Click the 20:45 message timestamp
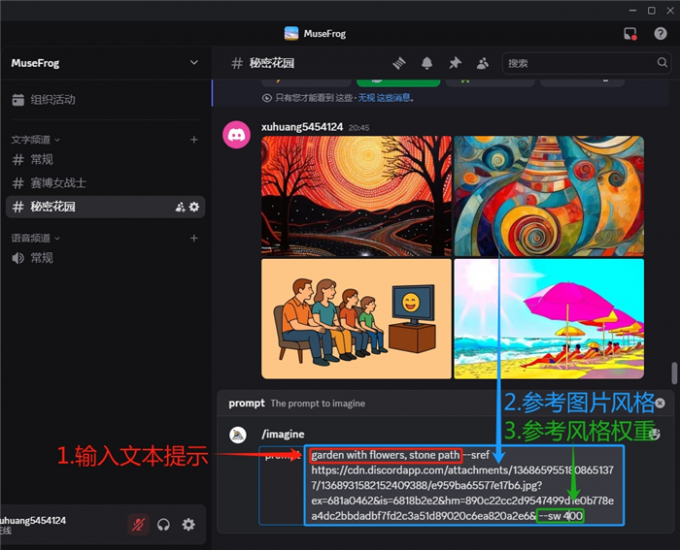The image size is (680, 550). (x=359, y=128)
